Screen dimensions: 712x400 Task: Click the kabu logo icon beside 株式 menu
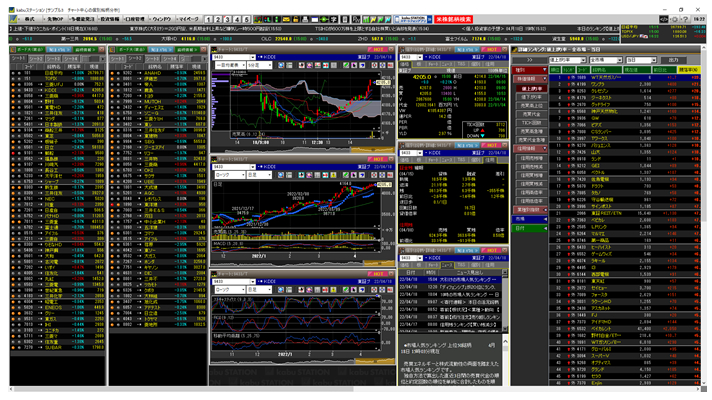13,19
